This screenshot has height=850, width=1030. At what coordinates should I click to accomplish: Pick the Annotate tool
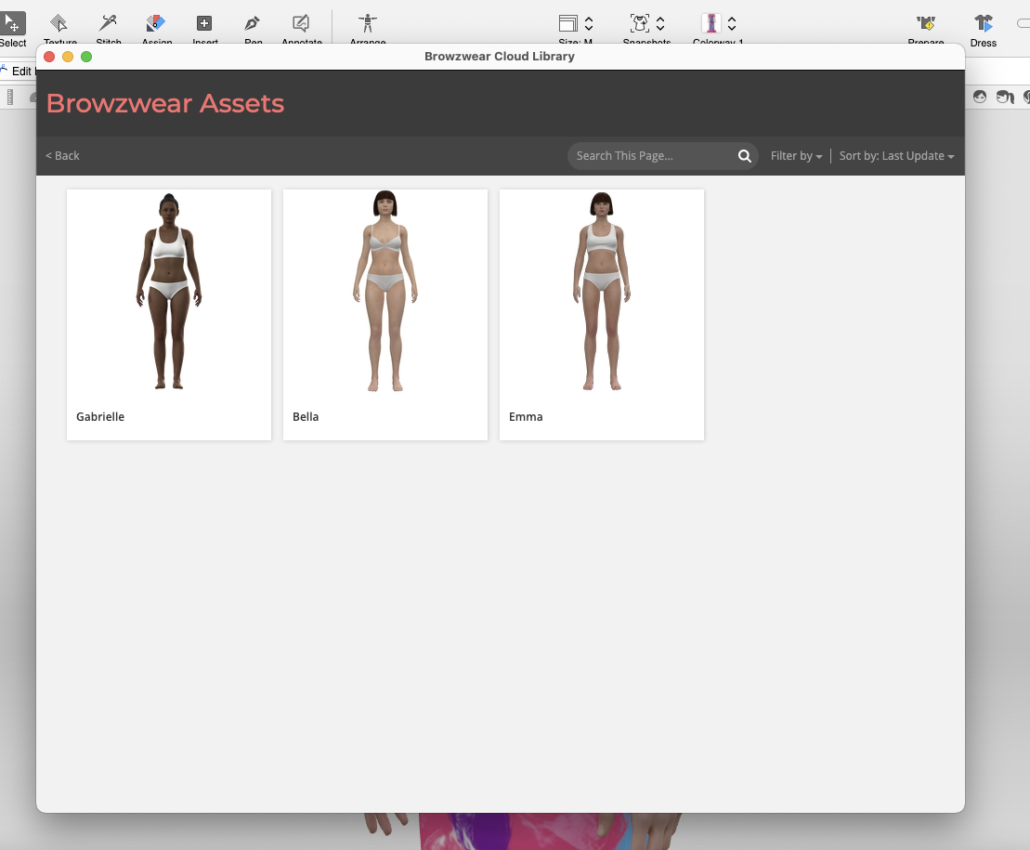[x=301, y=24]
